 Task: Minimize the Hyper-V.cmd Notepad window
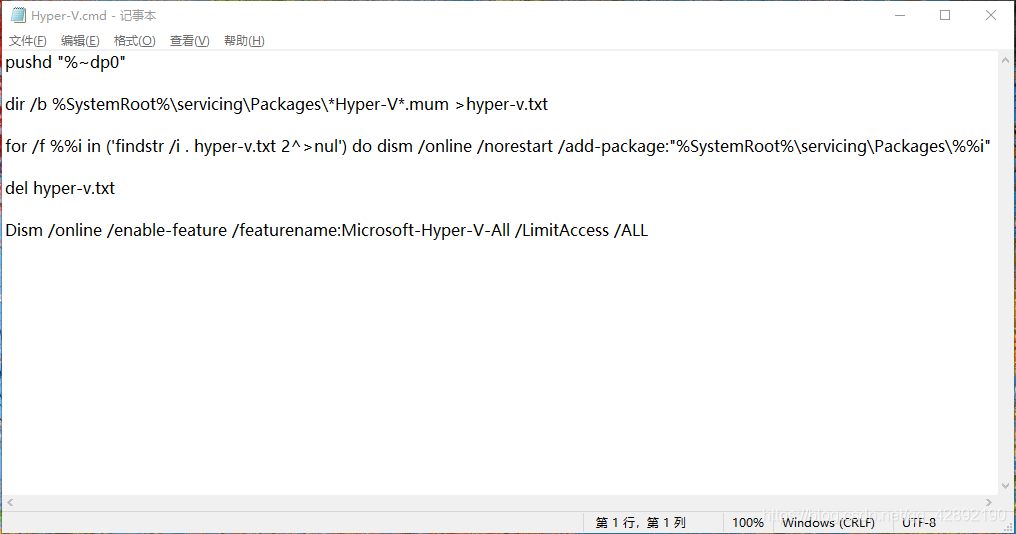pyautogui.click(x=900, y=15)
